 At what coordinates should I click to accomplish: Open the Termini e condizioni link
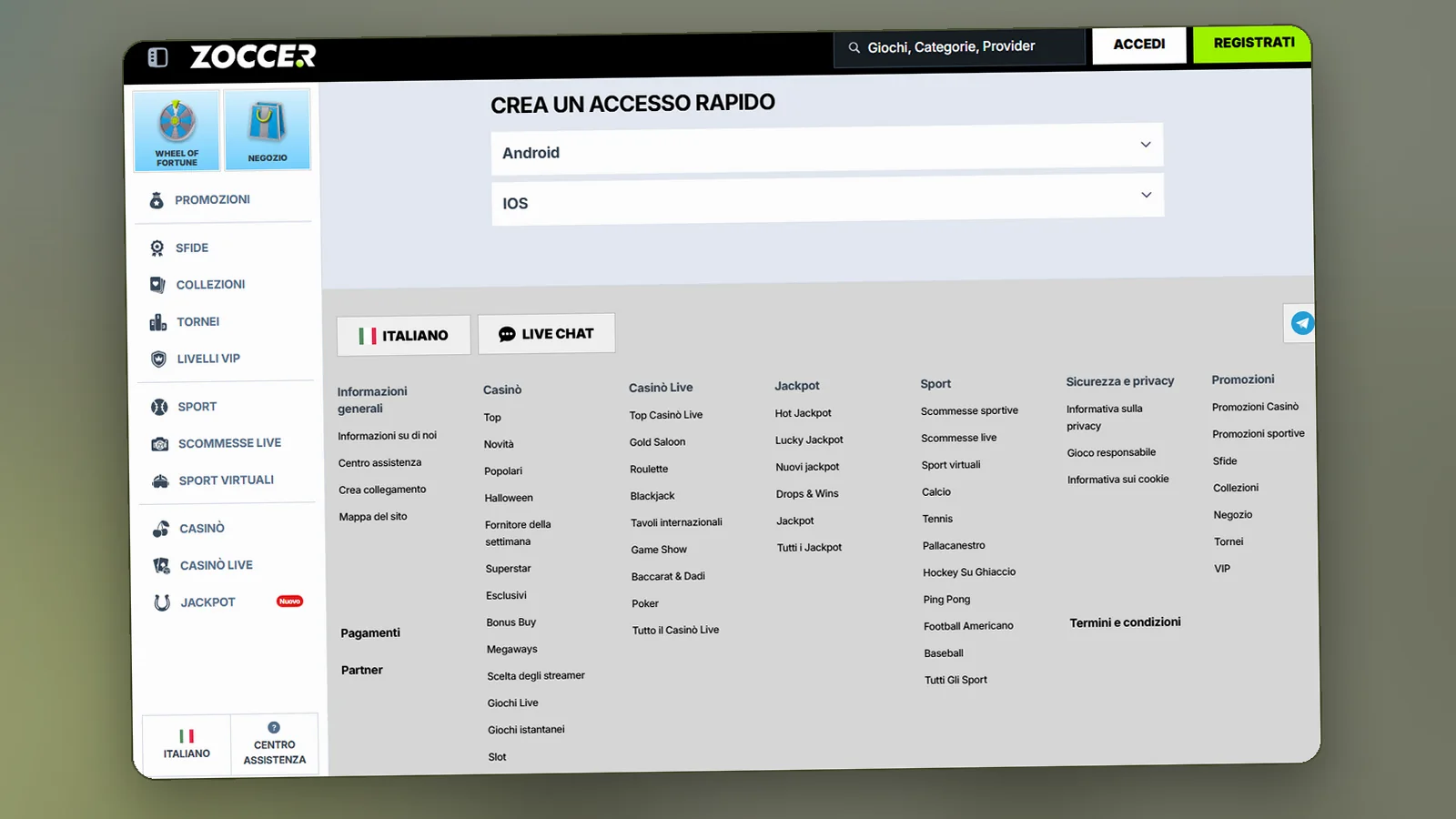pos(1125,622)
